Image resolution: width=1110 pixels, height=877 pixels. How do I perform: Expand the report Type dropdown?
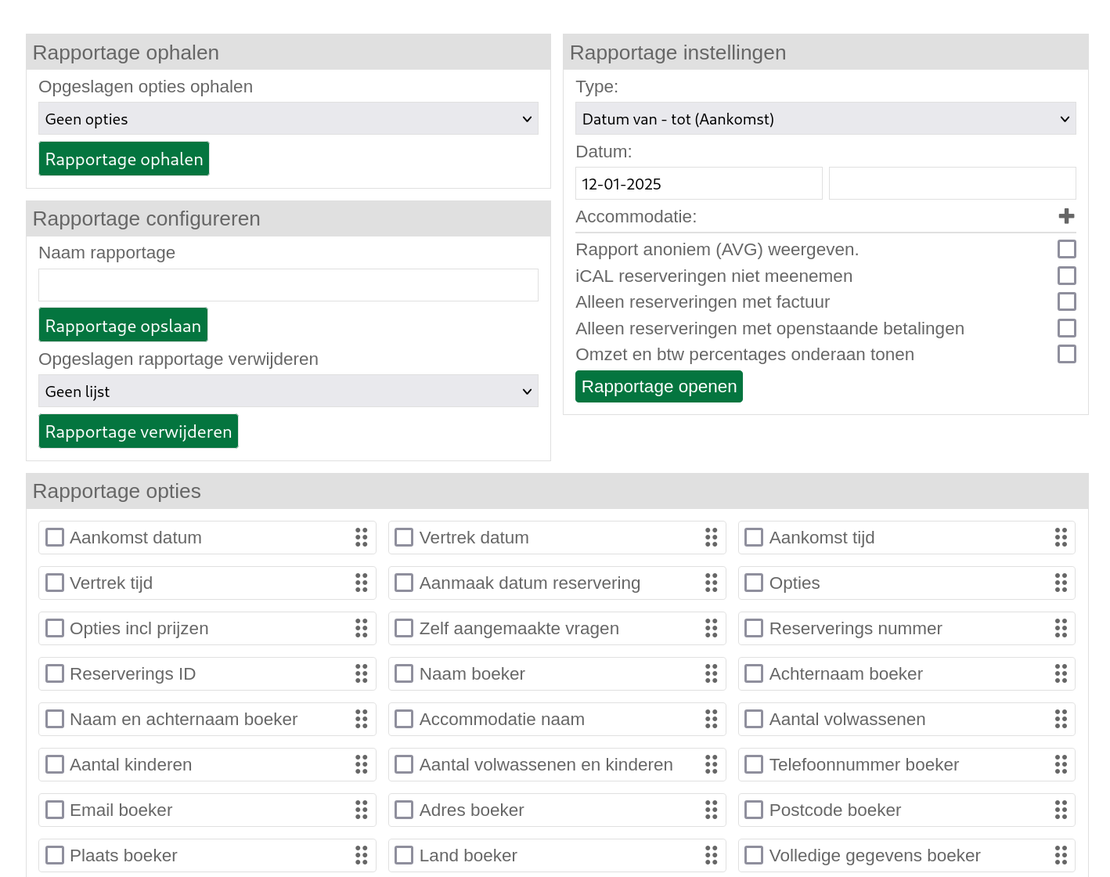[x=825, y=119]
